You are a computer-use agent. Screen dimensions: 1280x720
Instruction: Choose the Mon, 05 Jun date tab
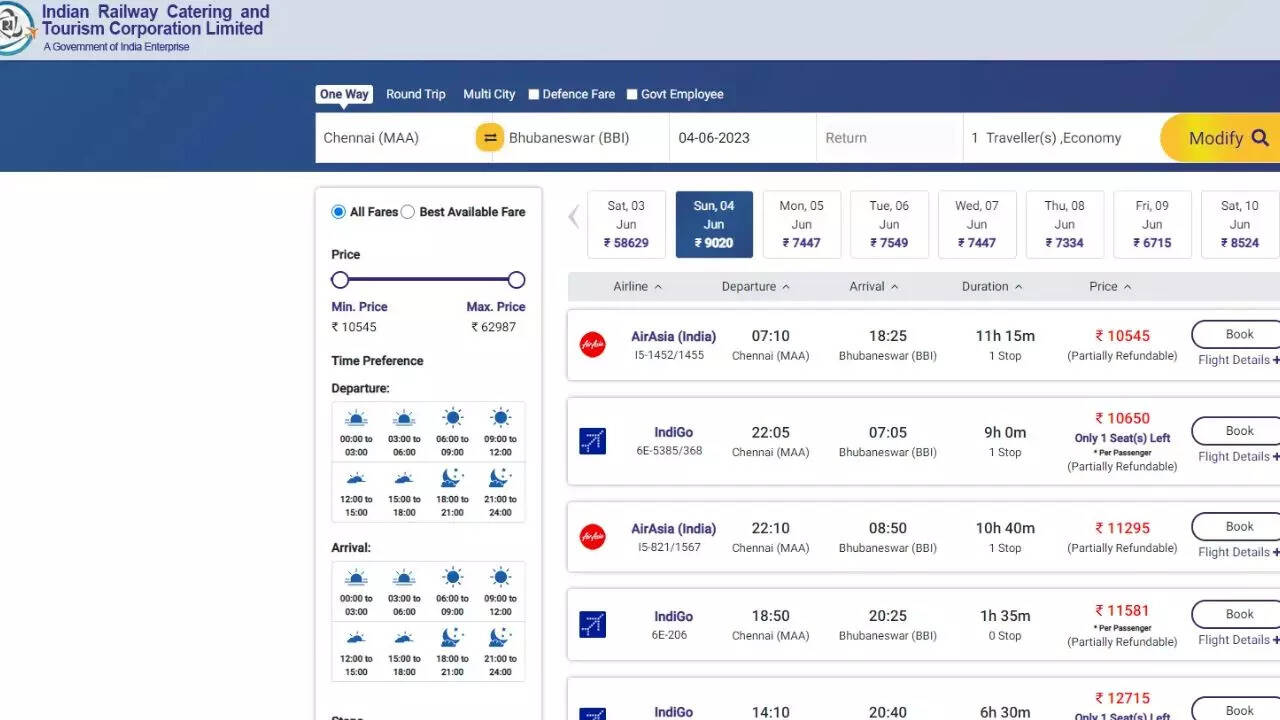pos(801,224)
